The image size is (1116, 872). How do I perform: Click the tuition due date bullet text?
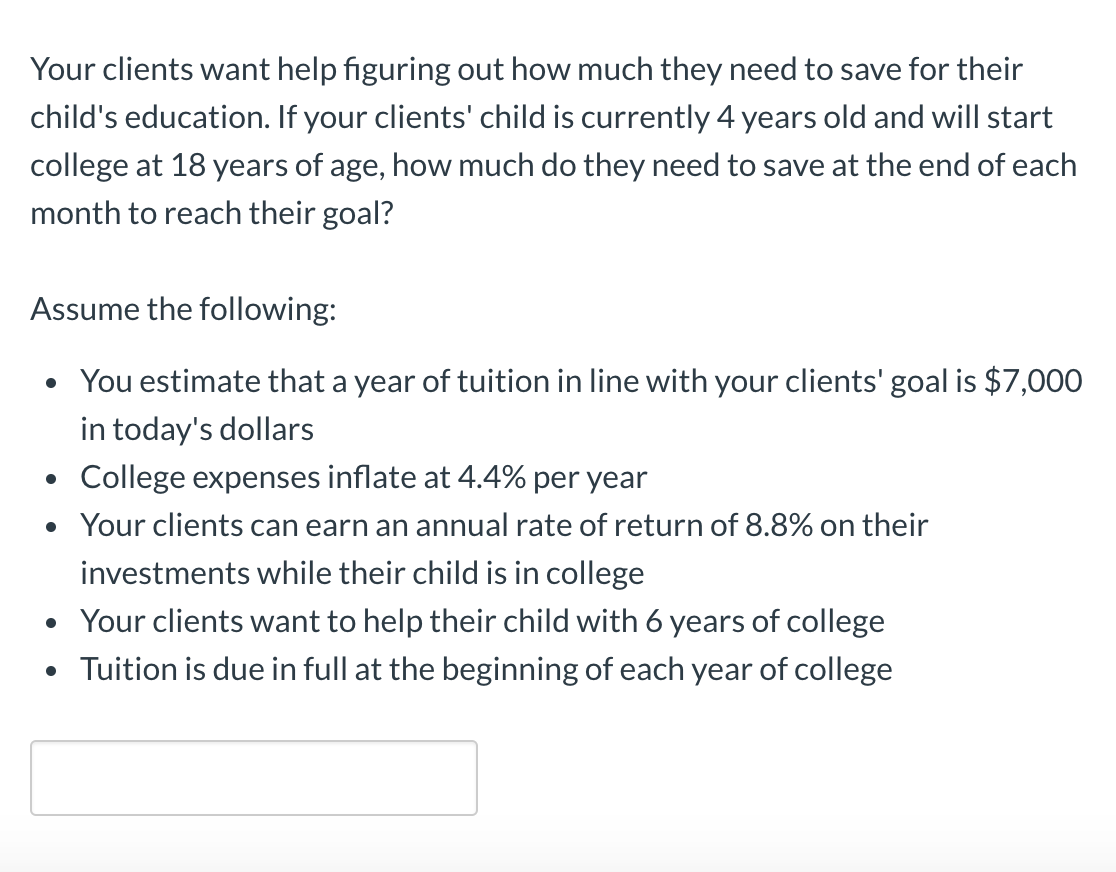(485, 669)
